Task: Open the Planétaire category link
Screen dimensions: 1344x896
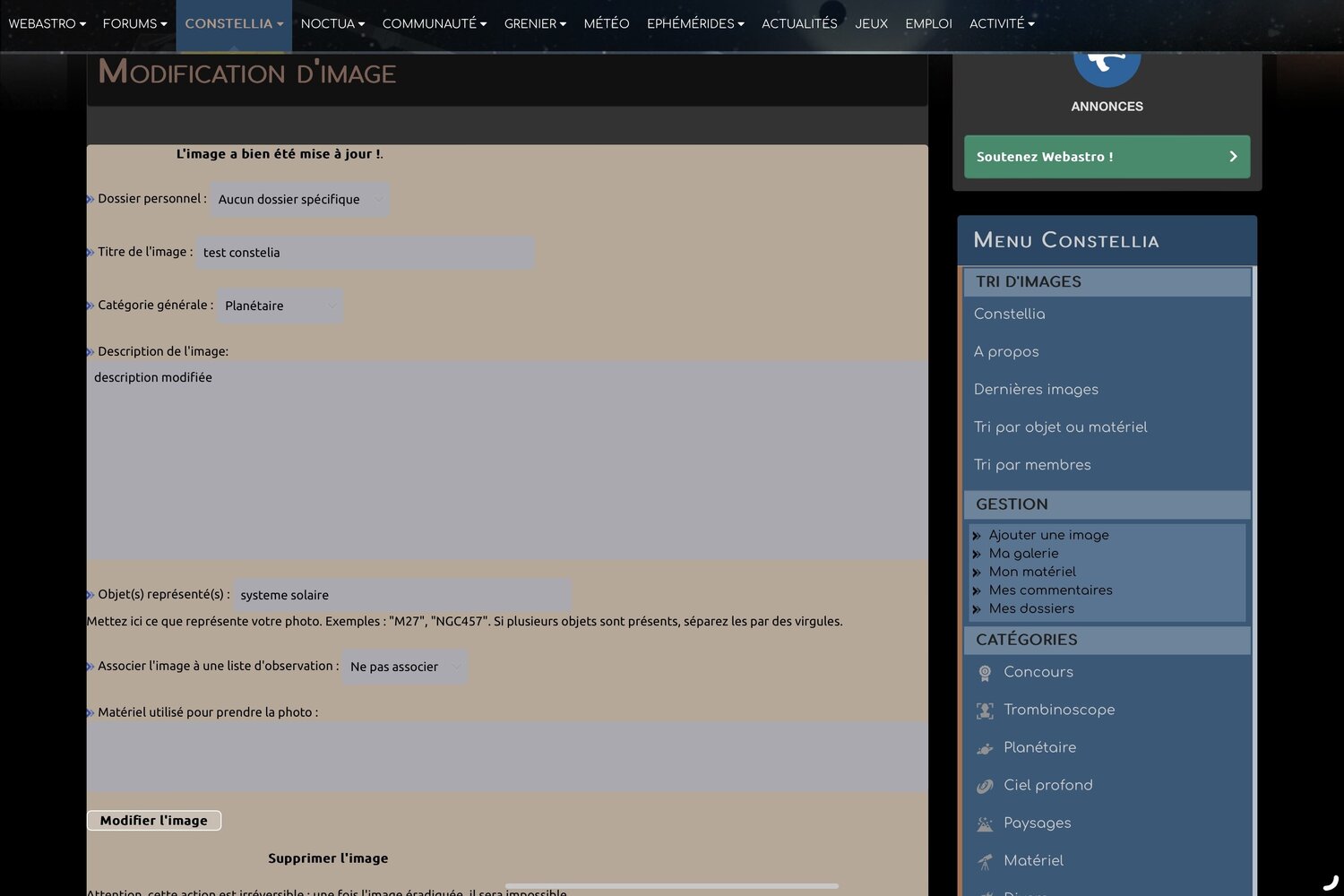Action: point(1040,747)
